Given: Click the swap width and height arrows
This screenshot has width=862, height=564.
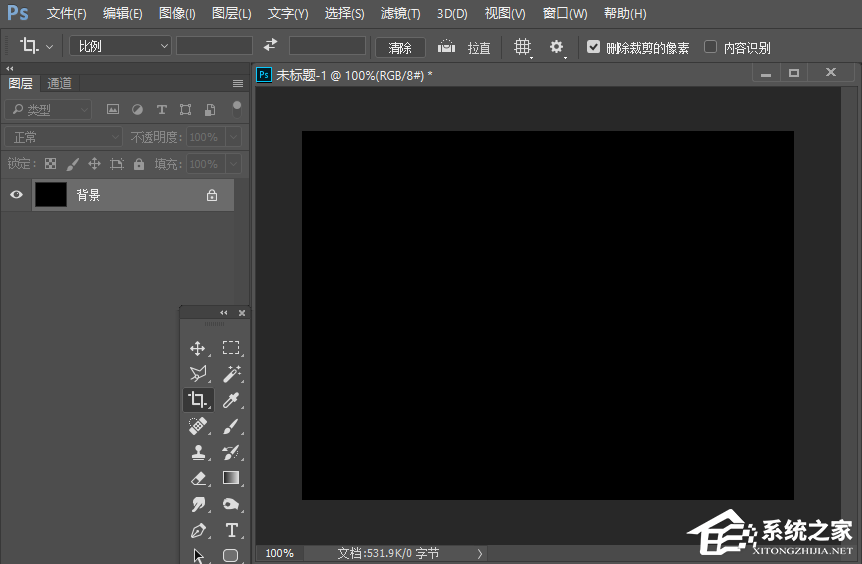Looking at the screenshot, I should point(270,46).
